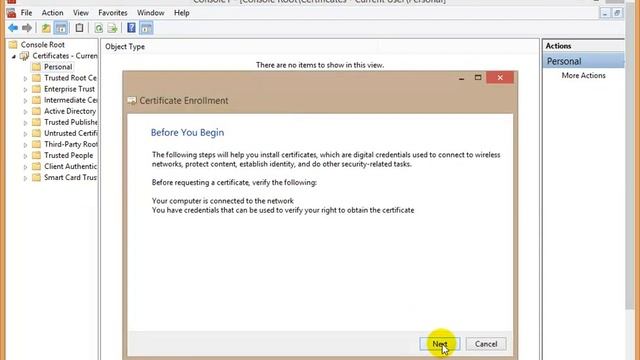The height and width of the screenshot is (360, 640).
Task: Expand the Active Directory node arrow
Action: (x=25, y=111)
